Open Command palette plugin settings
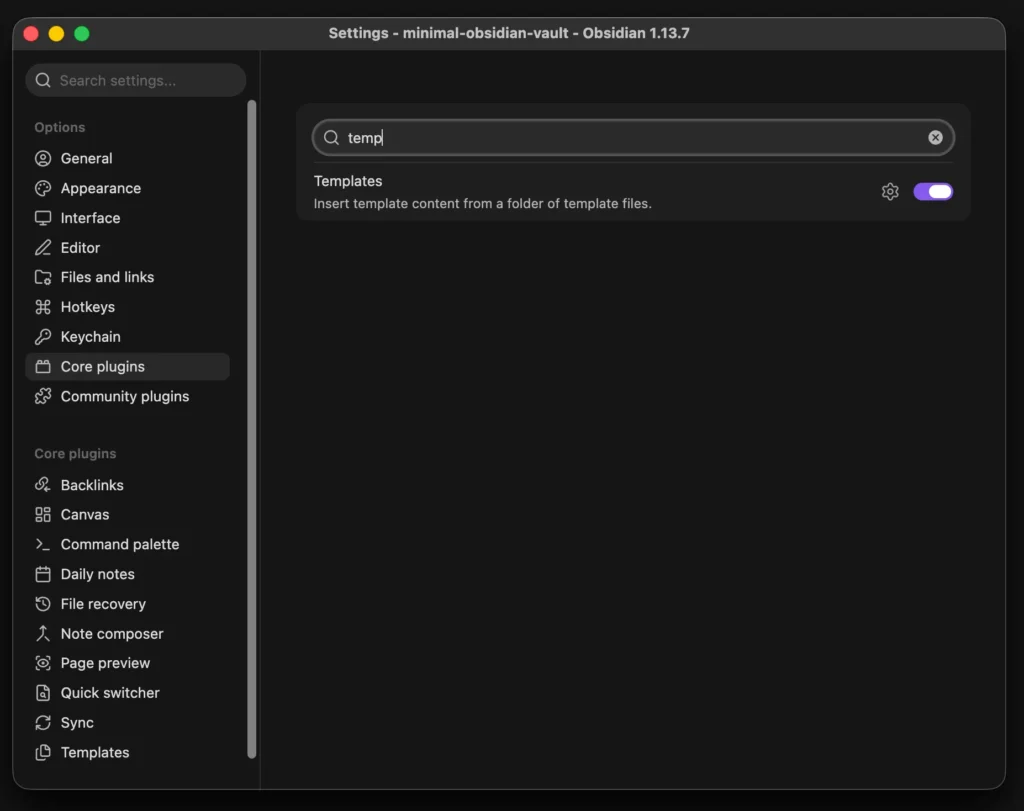This screenshot has width=1024, height=811. (127, 545)
